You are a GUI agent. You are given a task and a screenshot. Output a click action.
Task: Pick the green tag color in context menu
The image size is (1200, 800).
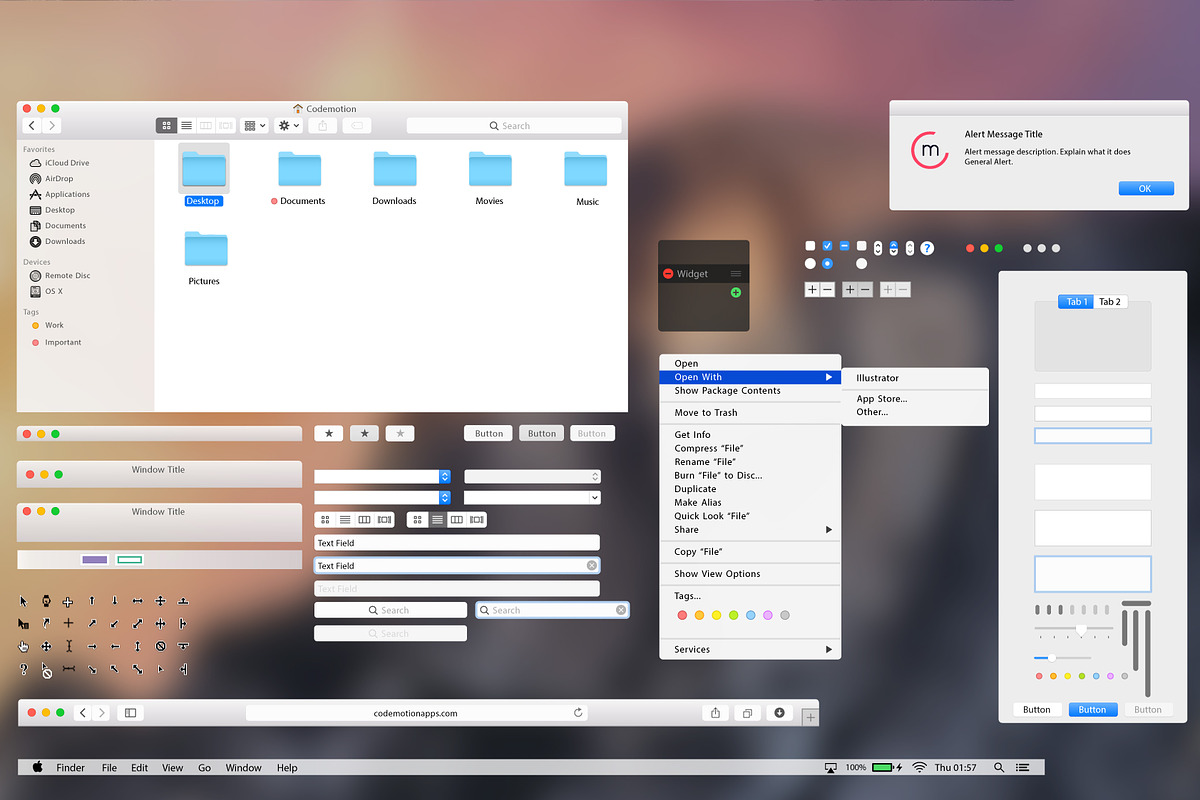click(734, 615)
